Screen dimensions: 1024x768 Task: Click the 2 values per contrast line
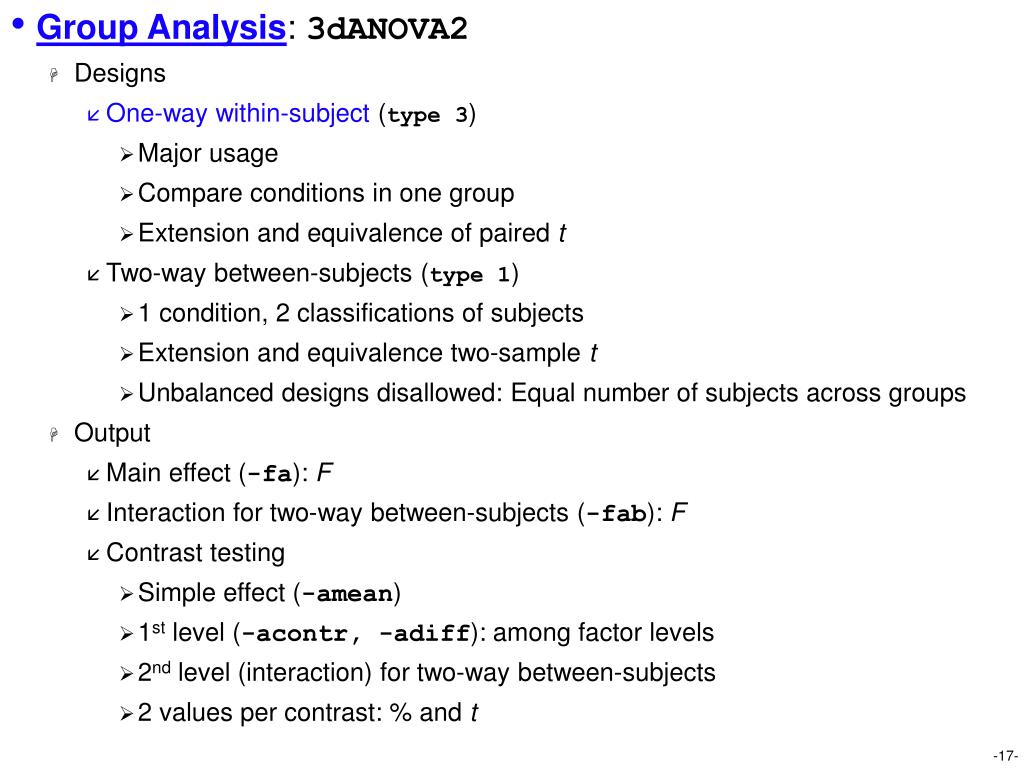click(x=308, y=712)
